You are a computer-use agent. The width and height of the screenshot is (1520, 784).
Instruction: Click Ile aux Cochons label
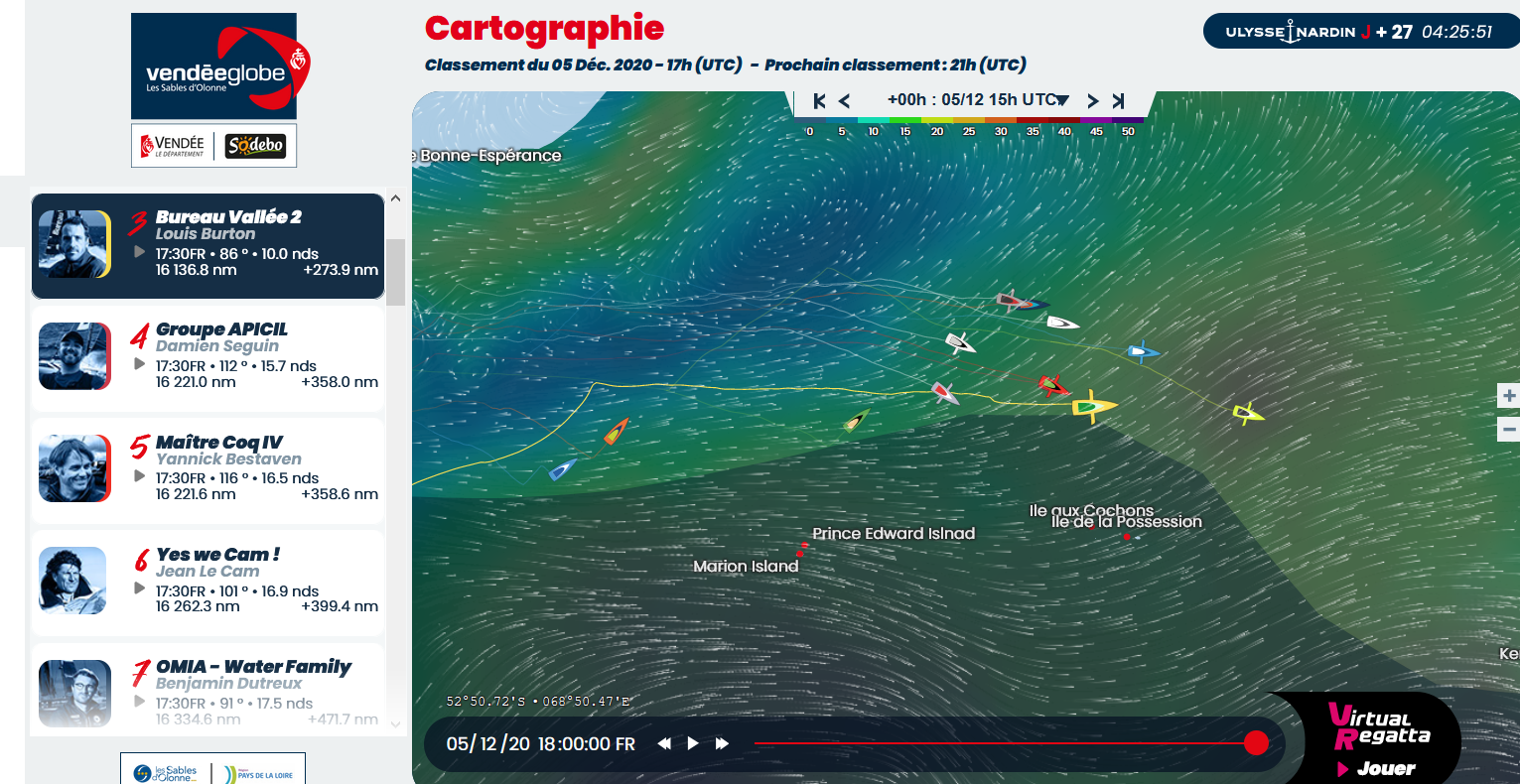[1091, 509]
